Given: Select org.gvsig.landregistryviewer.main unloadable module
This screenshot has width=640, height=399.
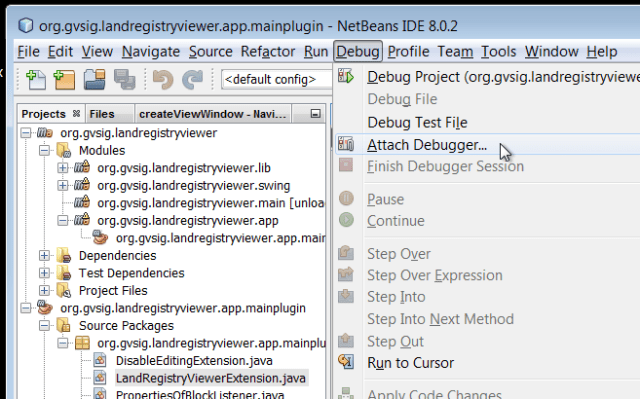Looking at the screenshot, I should coord(211,203).
